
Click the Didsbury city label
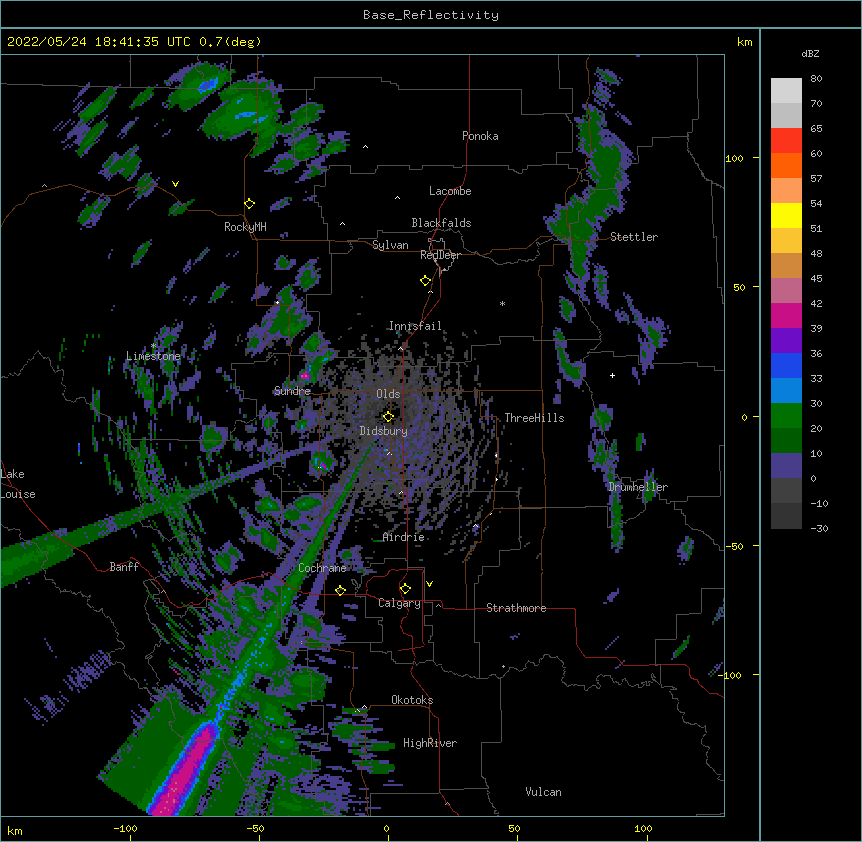[383, 431]
